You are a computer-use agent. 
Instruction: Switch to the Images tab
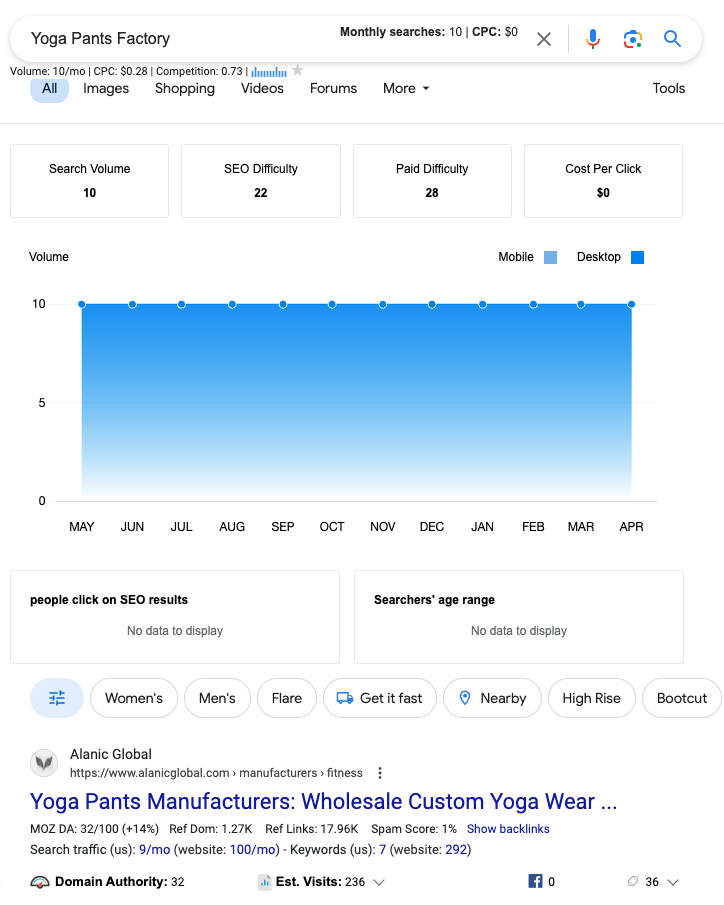(106, 88)
